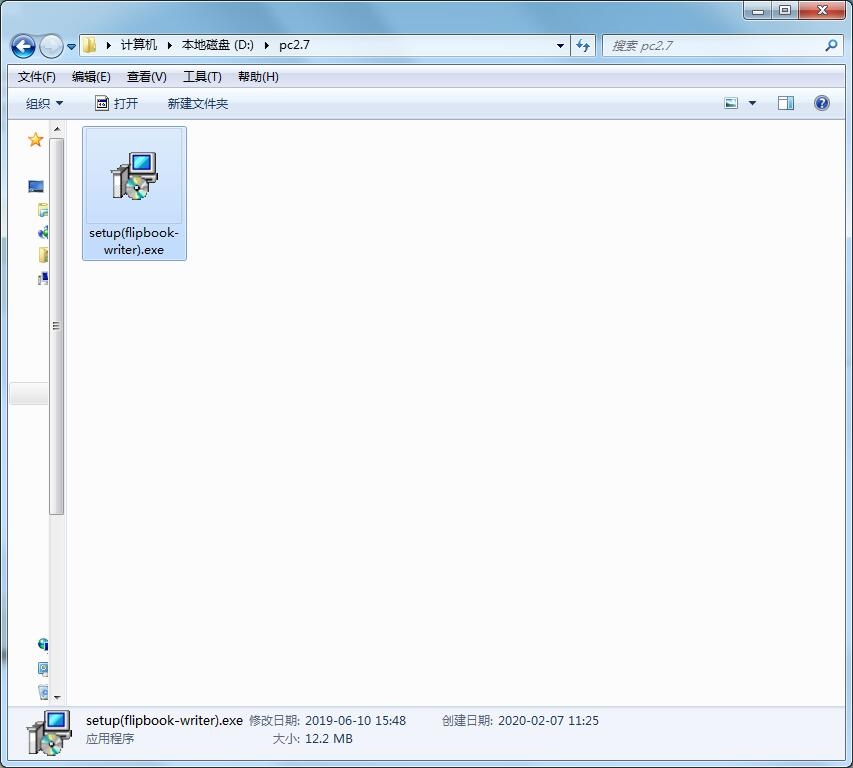853x768 pixels.
Task: Select the Desktop icon in navigation pane
Action: coord(36,186)
